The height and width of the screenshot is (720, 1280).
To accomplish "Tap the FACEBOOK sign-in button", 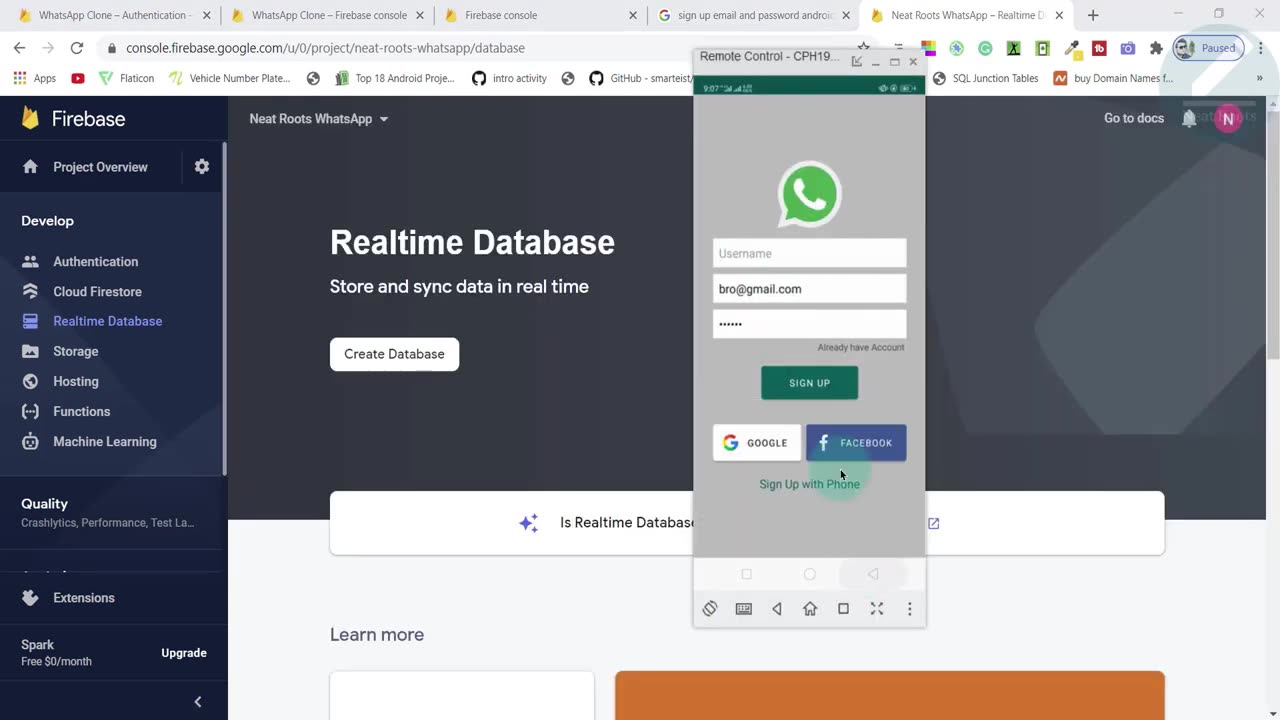I will point(856,443).
